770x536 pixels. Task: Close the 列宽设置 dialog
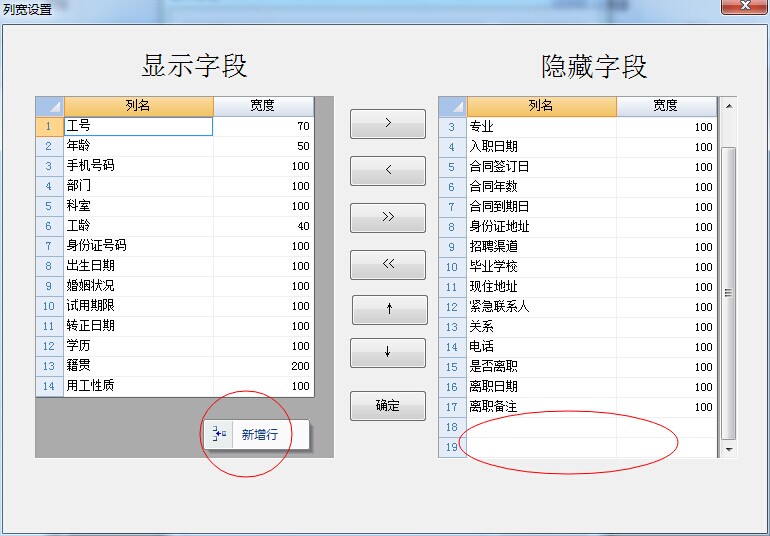745,6
